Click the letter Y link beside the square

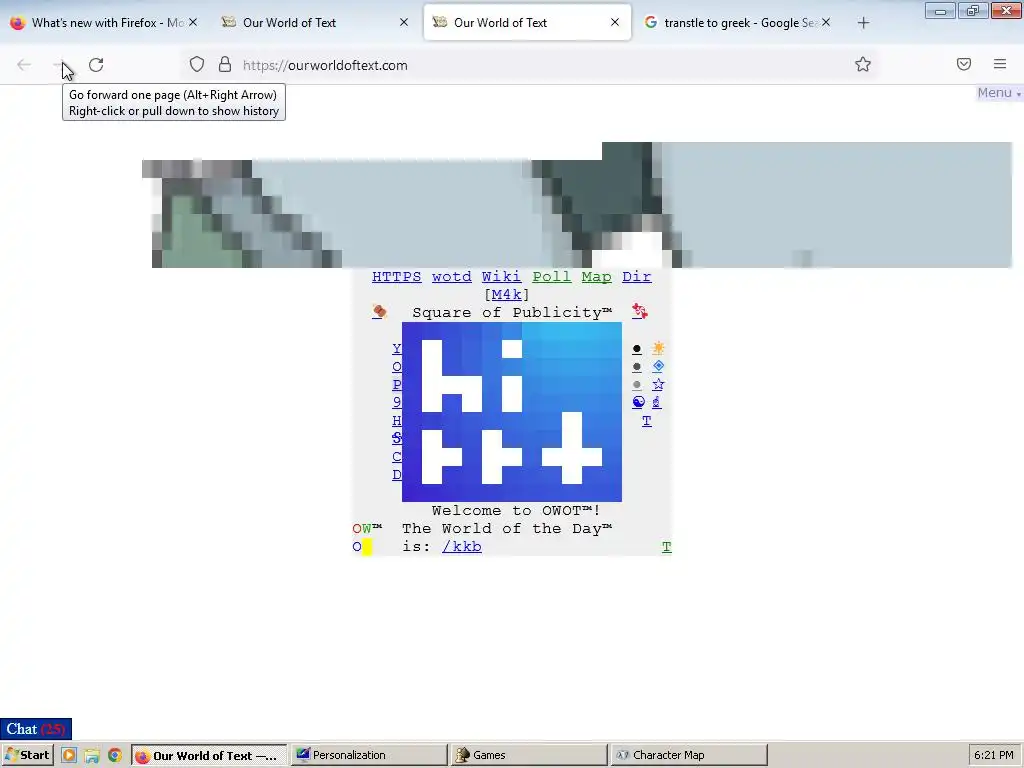pos(396,349)
